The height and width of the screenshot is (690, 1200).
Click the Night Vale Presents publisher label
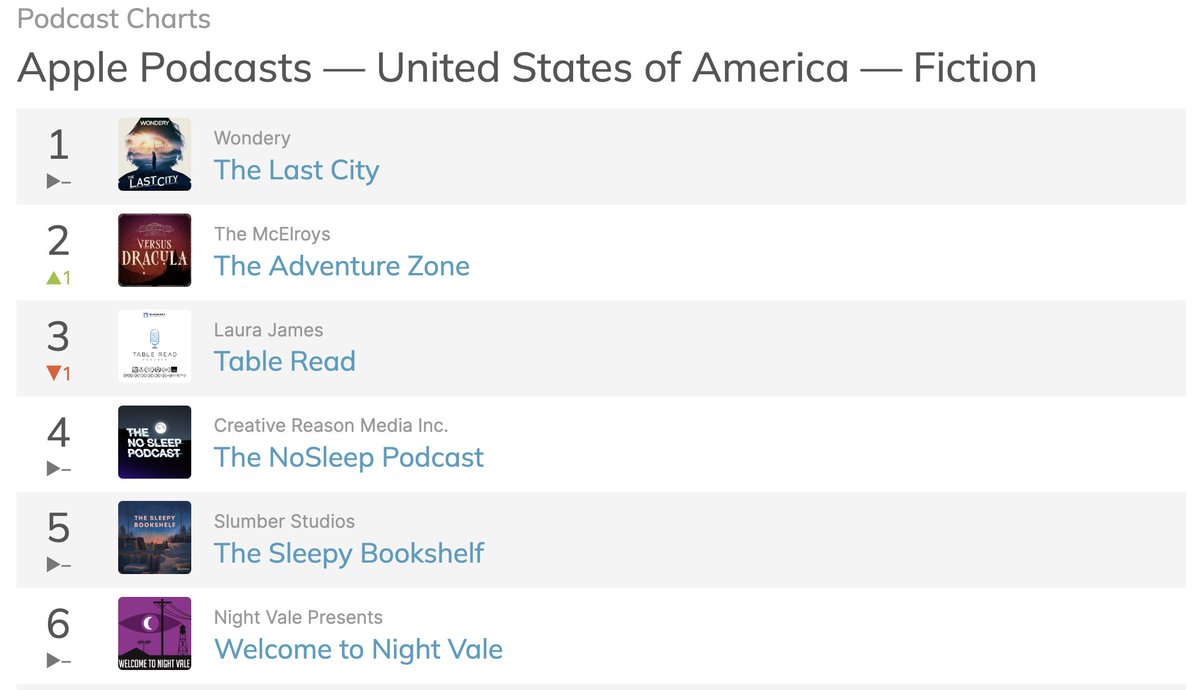(298, 617)
